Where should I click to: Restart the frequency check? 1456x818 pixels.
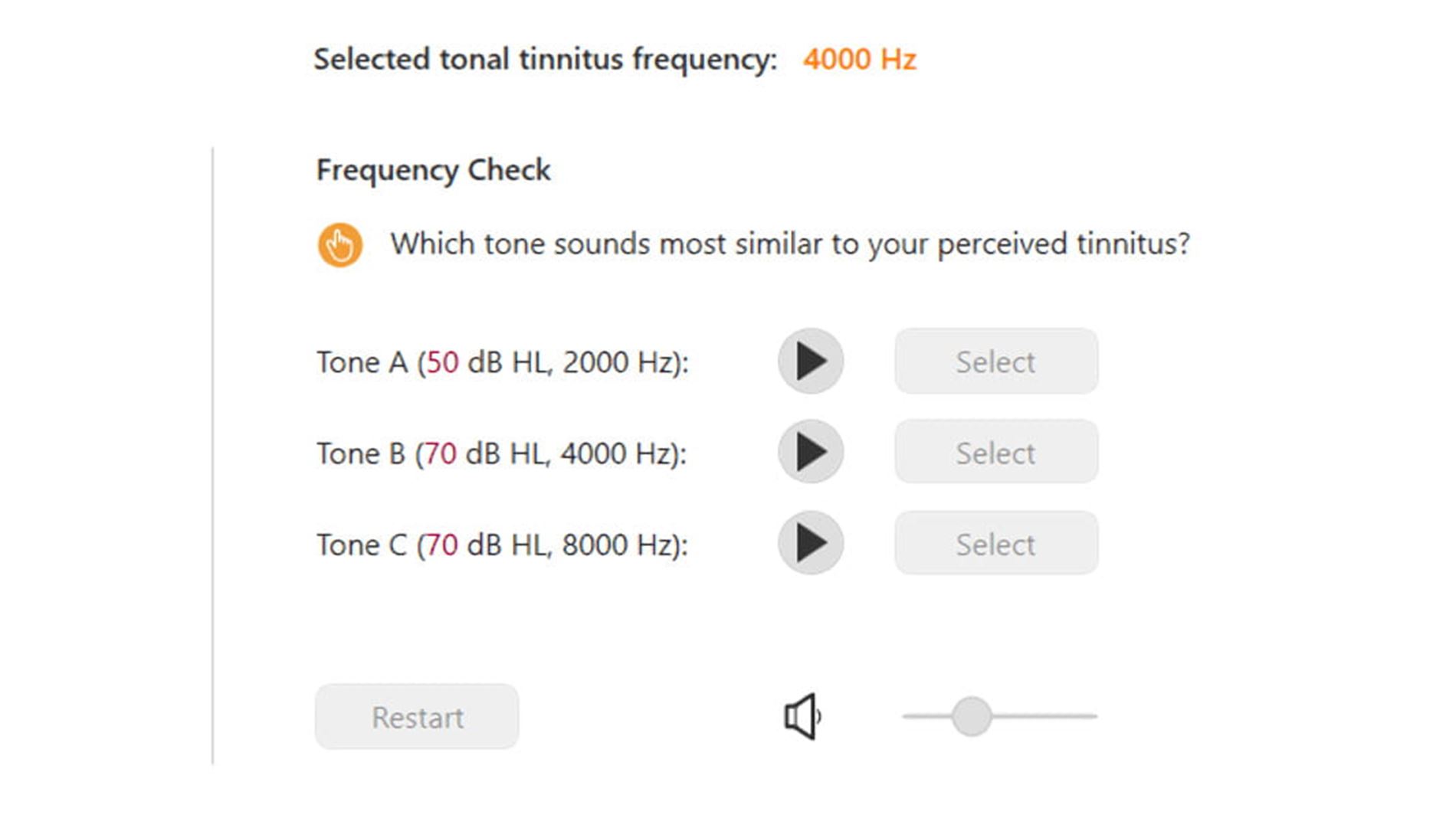click(417, 716)
